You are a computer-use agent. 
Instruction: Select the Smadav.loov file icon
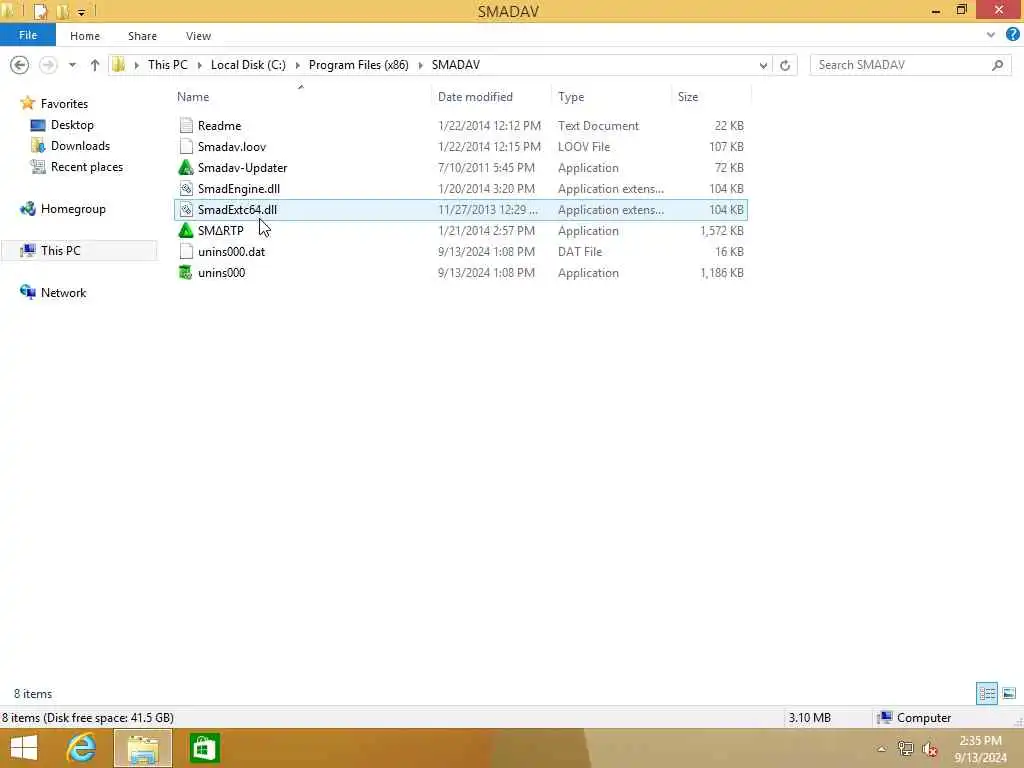click(x=186, y=146)
